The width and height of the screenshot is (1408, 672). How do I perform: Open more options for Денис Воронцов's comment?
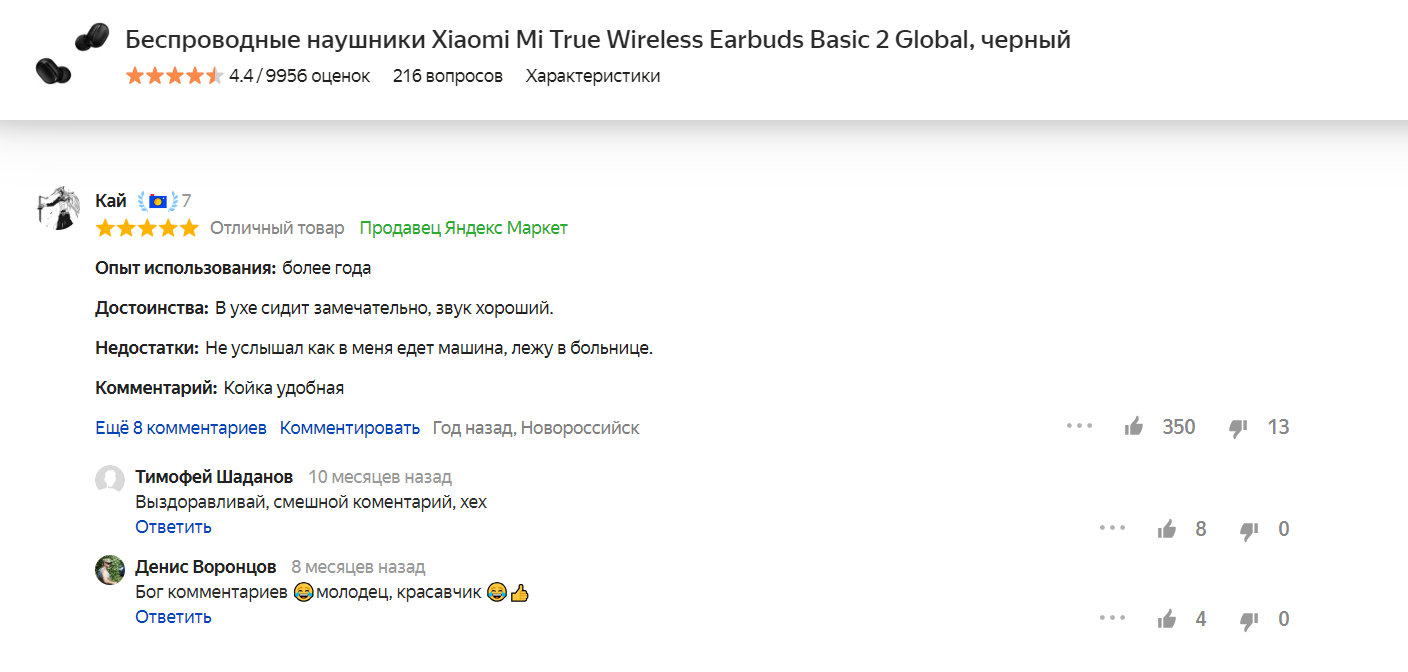point(1113,618)
